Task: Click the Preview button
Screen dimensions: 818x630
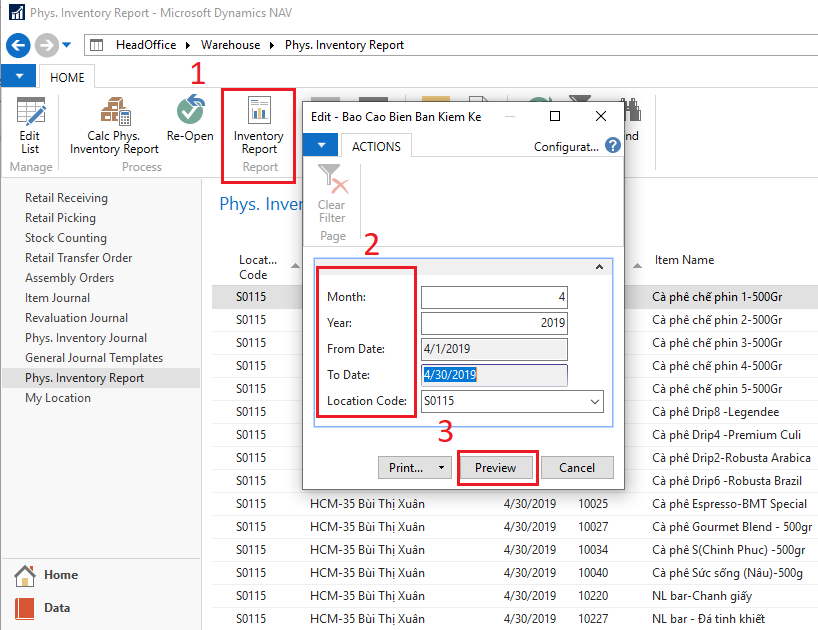Action: pyautogui.click(x=496, y=467)
